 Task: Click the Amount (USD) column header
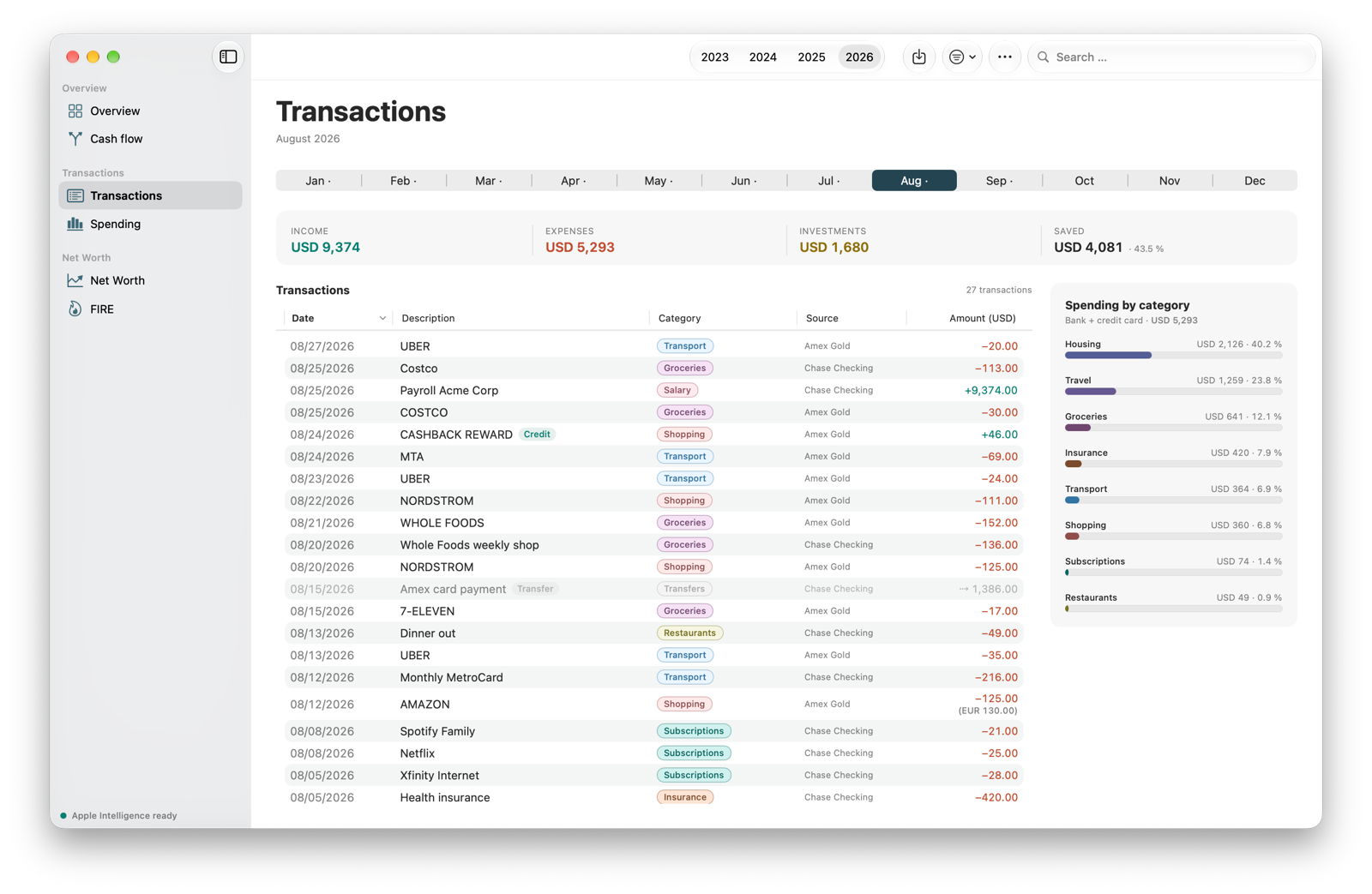click(982, 318)
